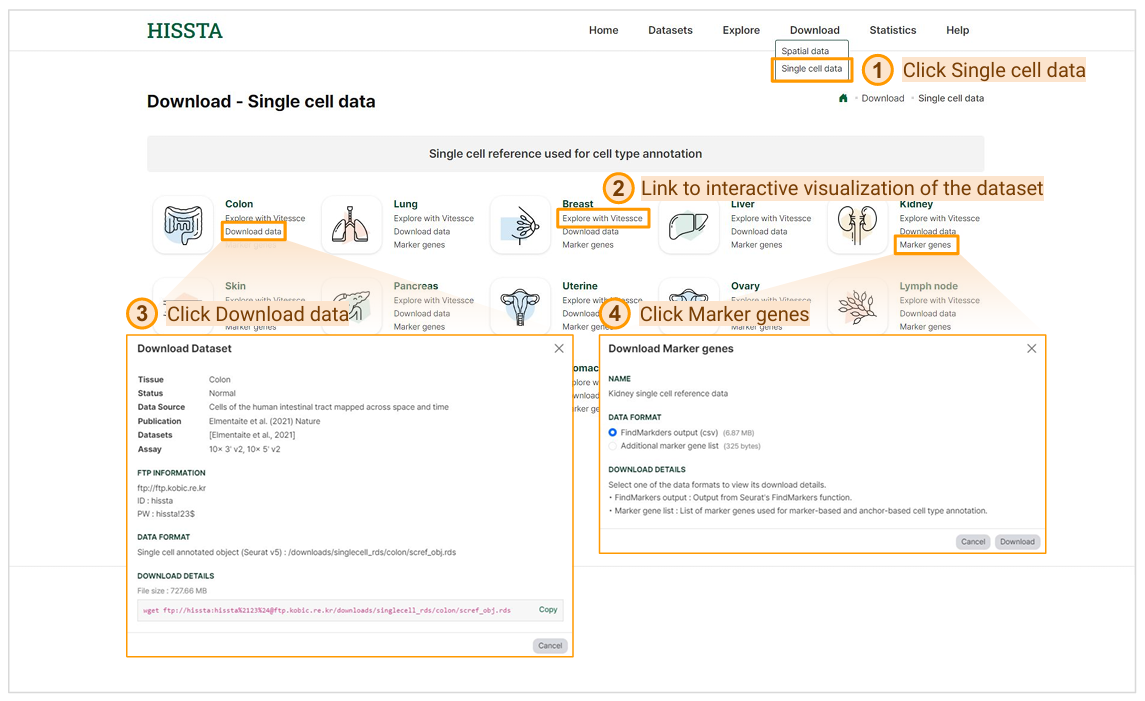
Task: Click the Kidney tissue icon
Action: (x=857, y=224)
